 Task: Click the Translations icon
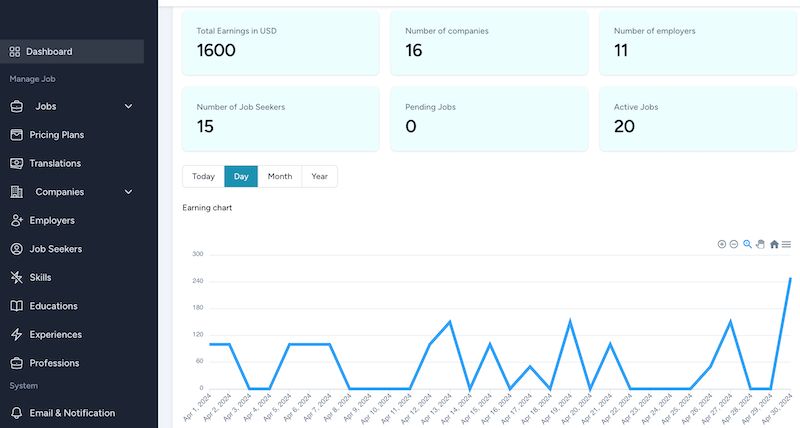point(16,163)
